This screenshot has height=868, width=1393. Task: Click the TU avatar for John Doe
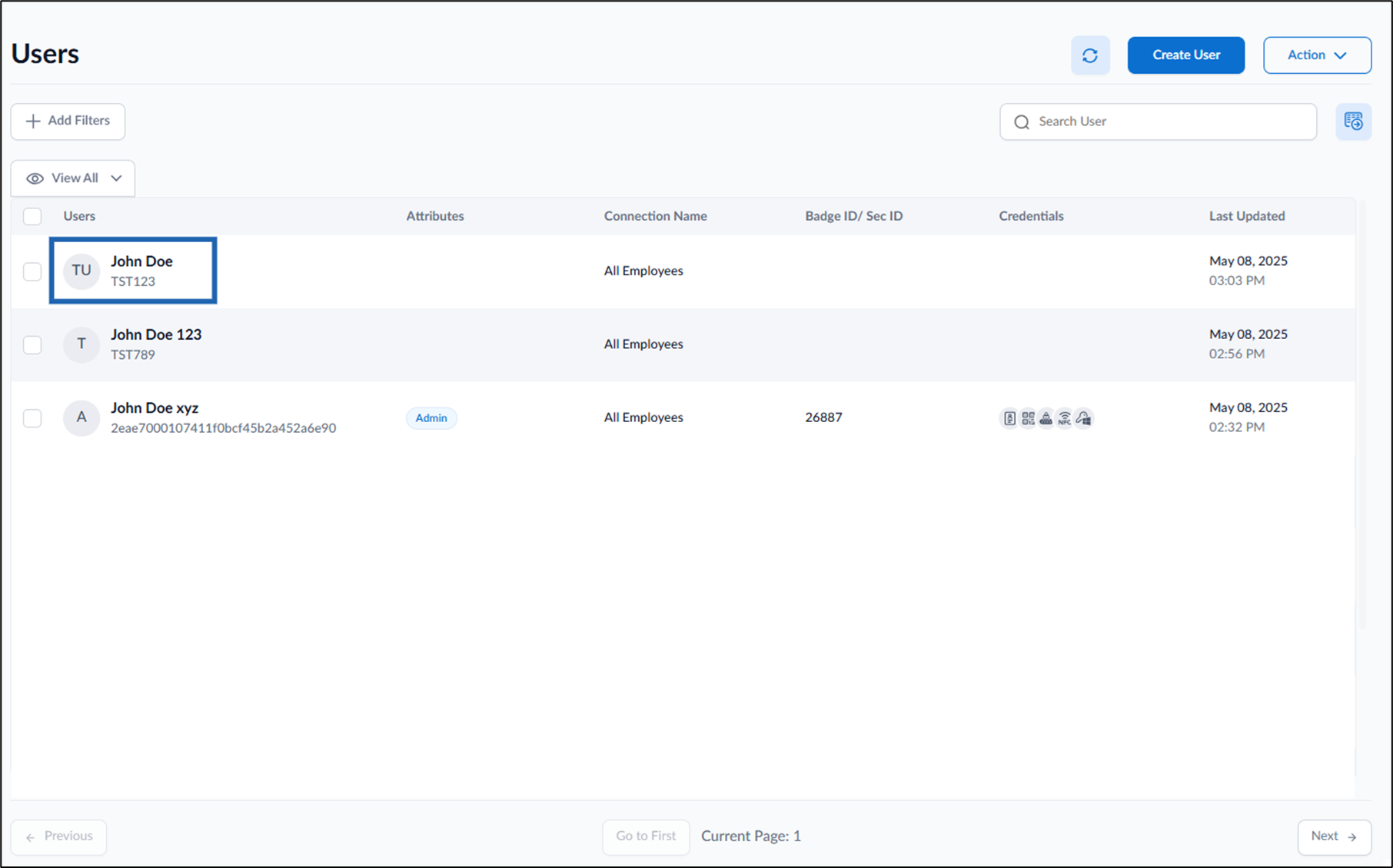point(81,271)
